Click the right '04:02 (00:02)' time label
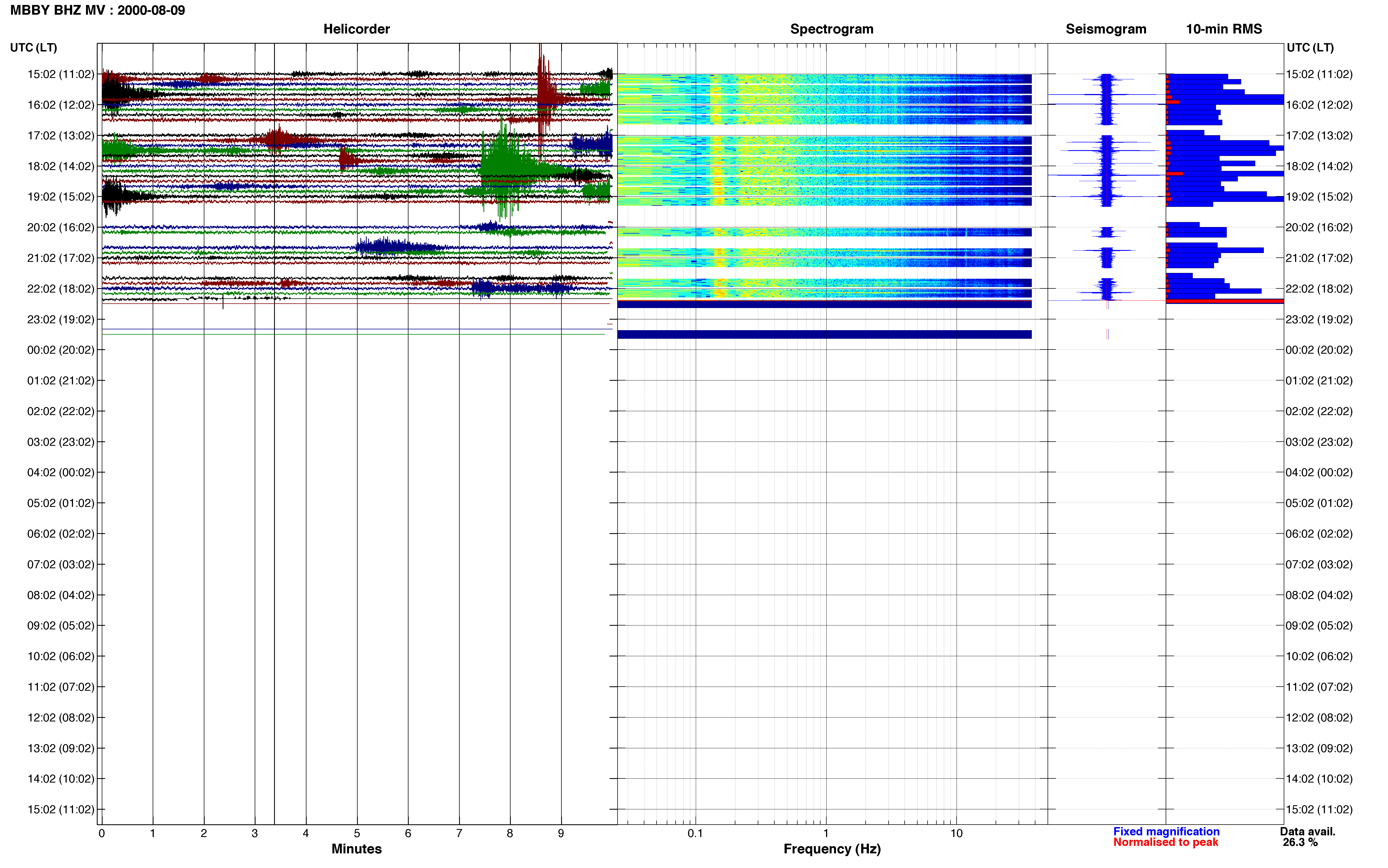The image size is (1388, 868). click(x=1319, y=472)
